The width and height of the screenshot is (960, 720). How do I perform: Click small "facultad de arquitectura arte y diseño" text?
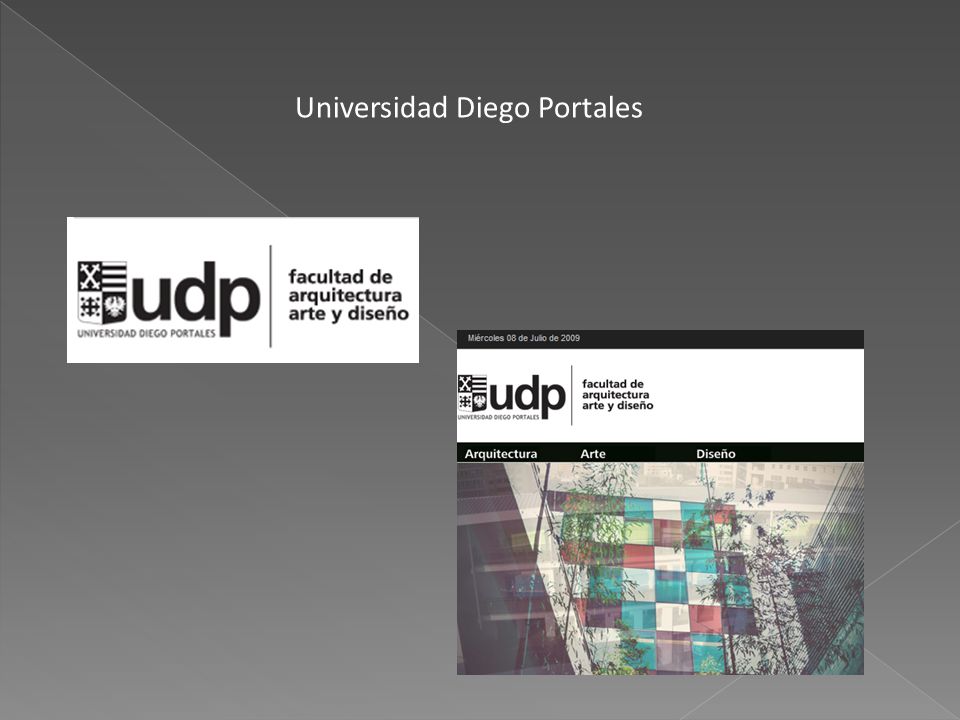click(x=617, y=395)
